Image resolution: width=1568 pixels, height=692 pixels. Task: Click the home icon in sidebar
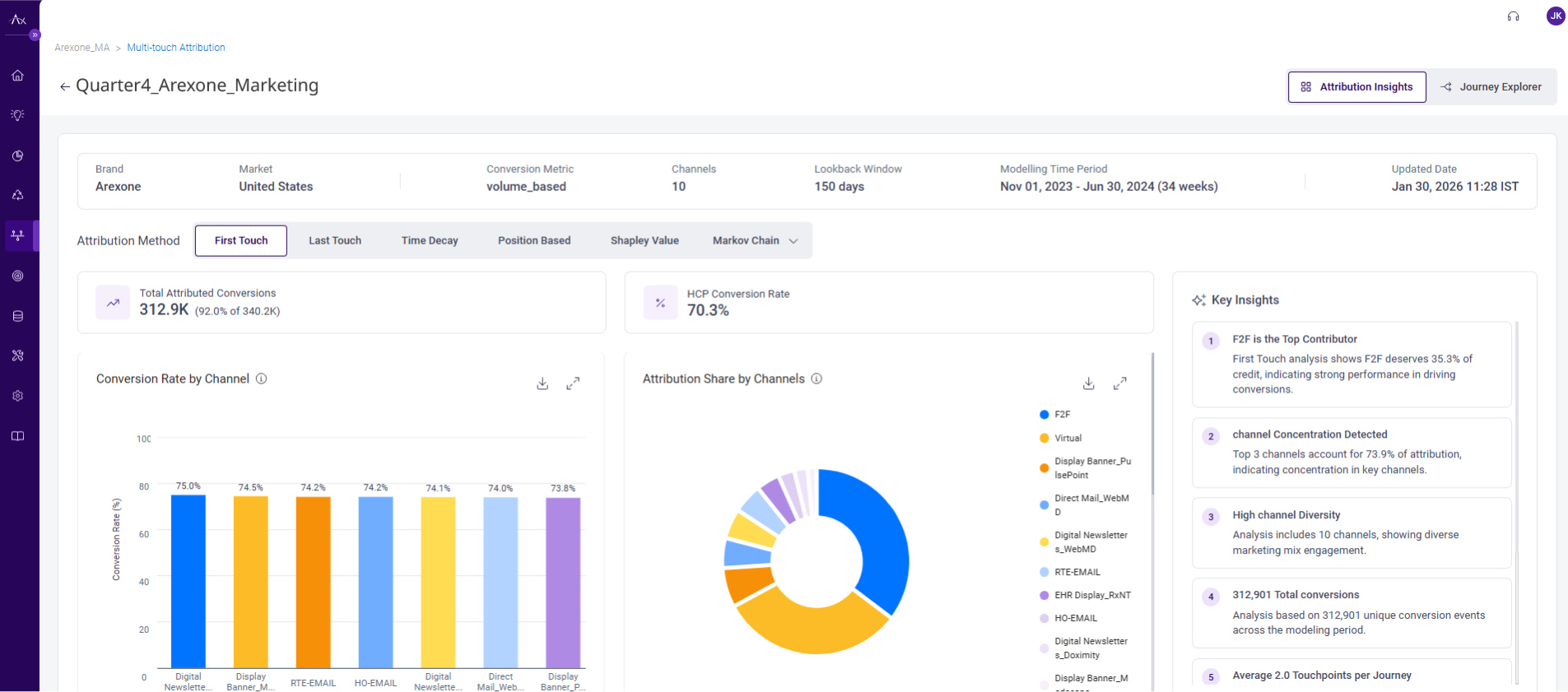pyautogui.click(x=17, y=76)
